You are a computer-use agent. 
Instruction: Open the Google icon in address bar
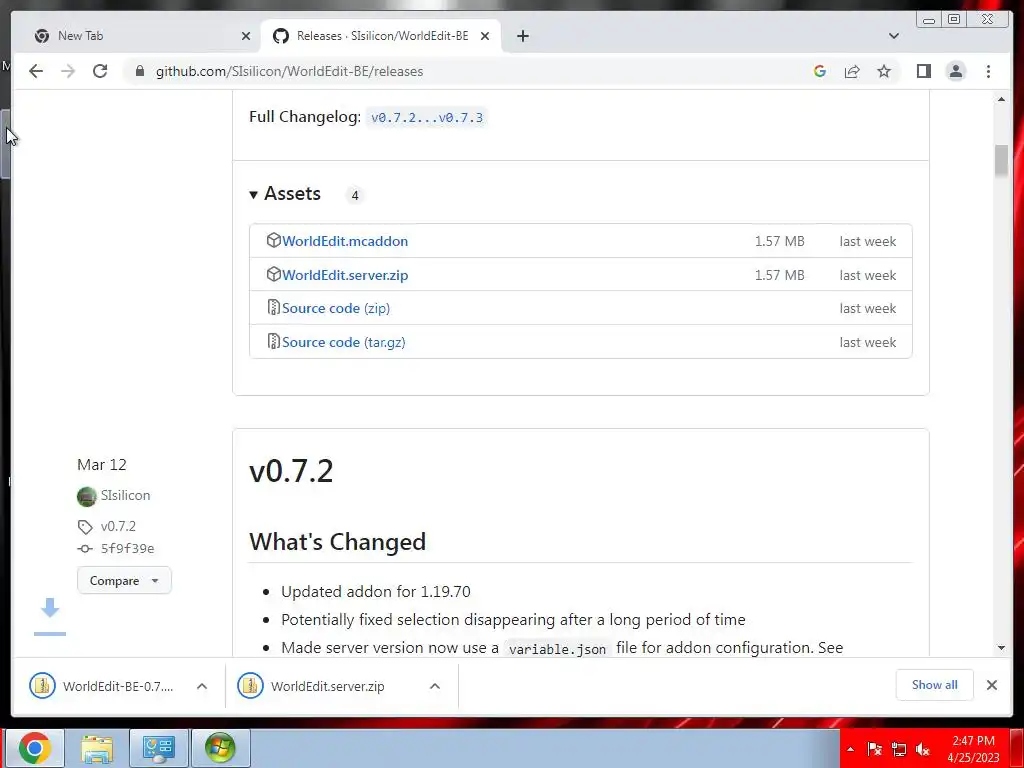(x=820, y=71)
